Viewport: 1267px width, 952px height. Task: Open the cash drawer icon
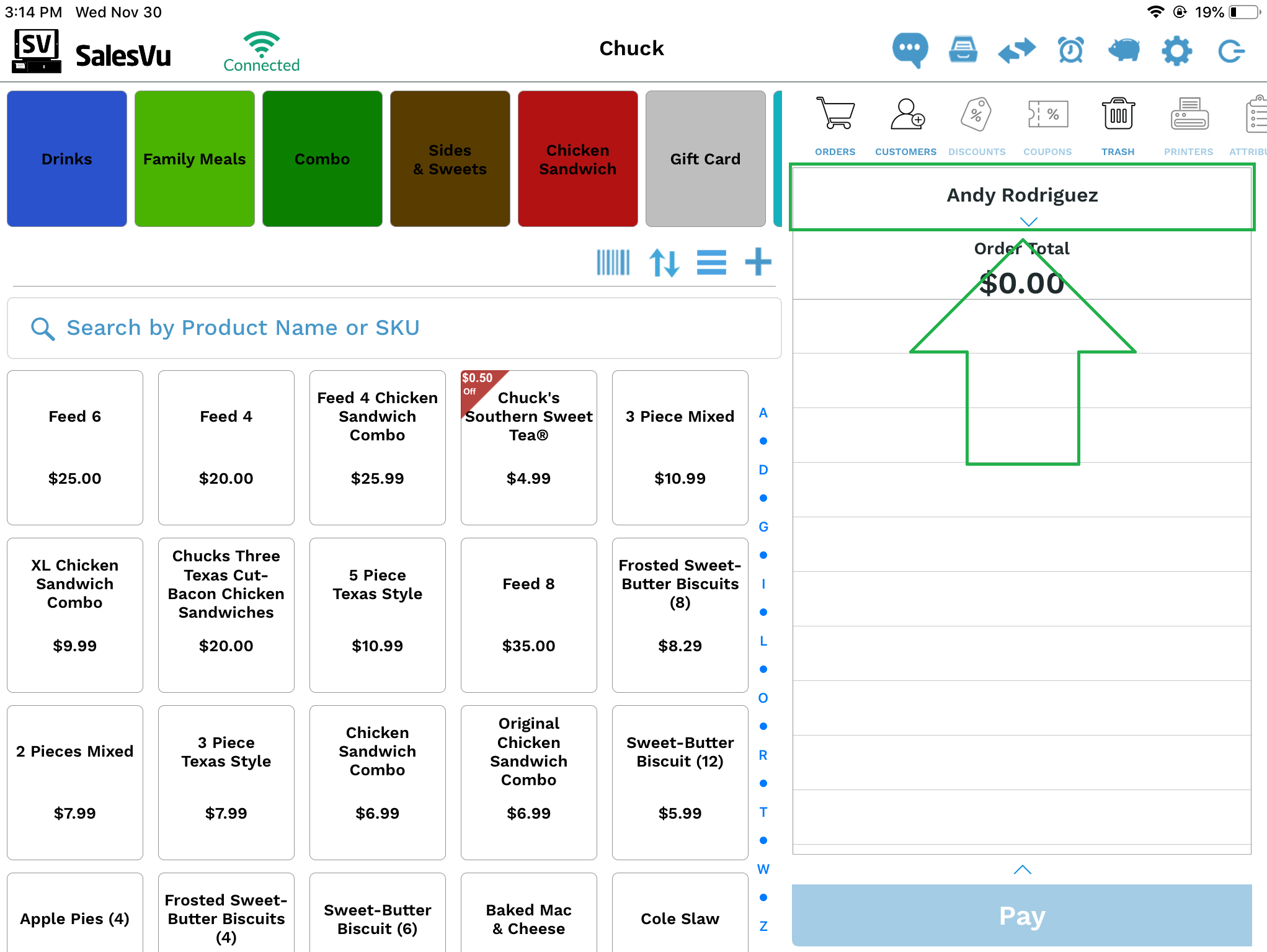click(963, 50)
